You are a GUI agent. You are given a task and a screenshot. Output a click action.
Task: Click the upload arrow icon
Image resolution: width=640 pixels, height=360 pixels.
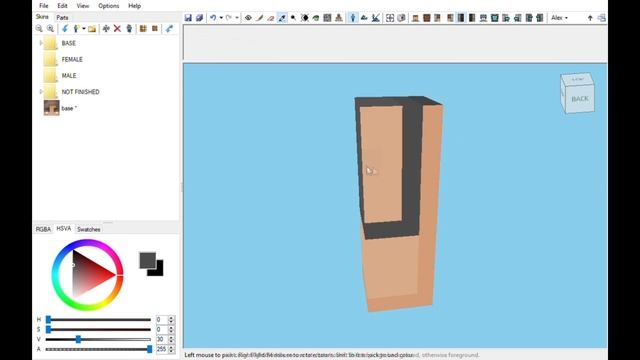(x=590, y=18)
